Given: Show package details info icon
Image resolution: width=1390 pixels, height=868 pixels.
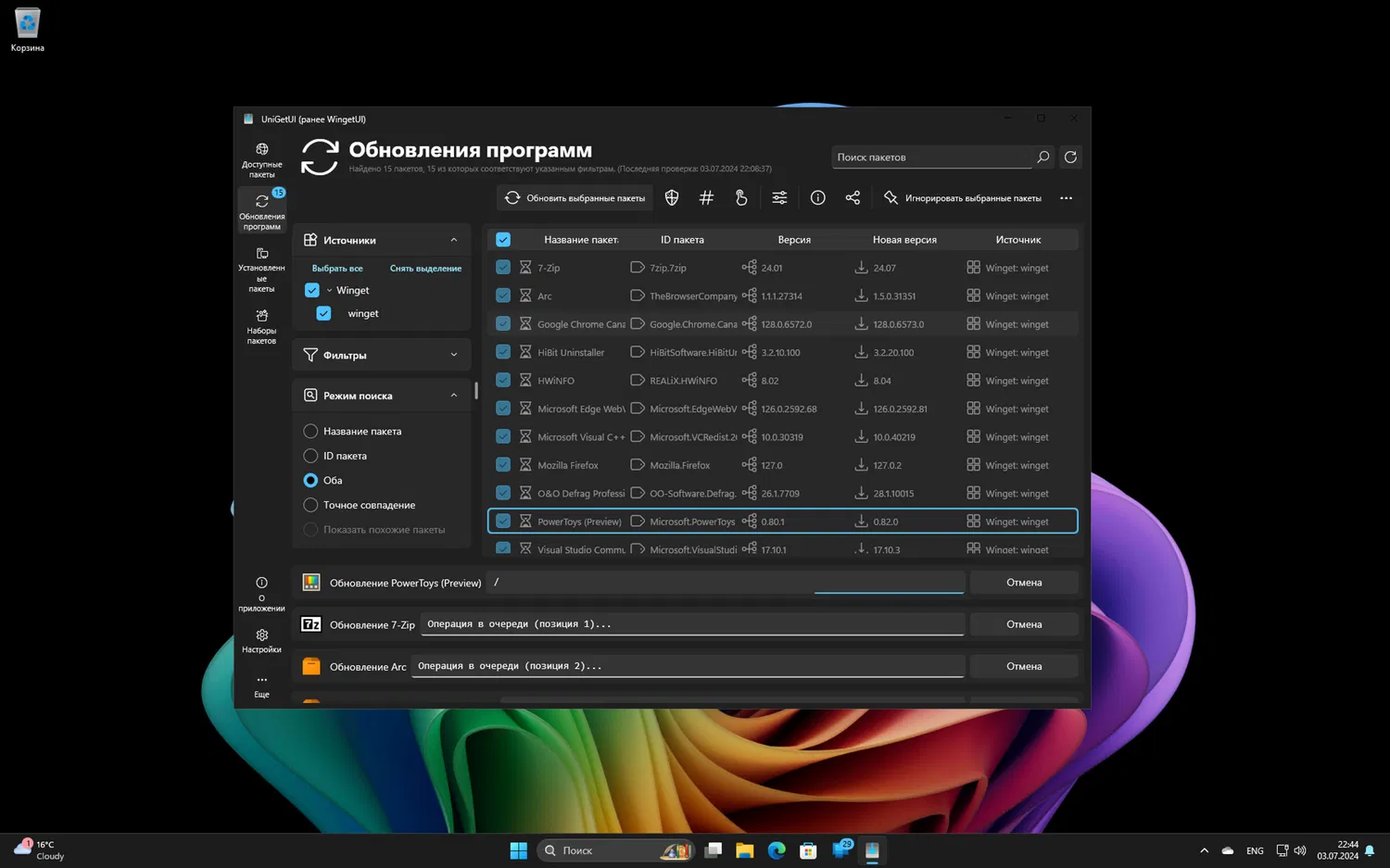Looking at the screenshot, I should pyautogui.click(x=817, y=197).
